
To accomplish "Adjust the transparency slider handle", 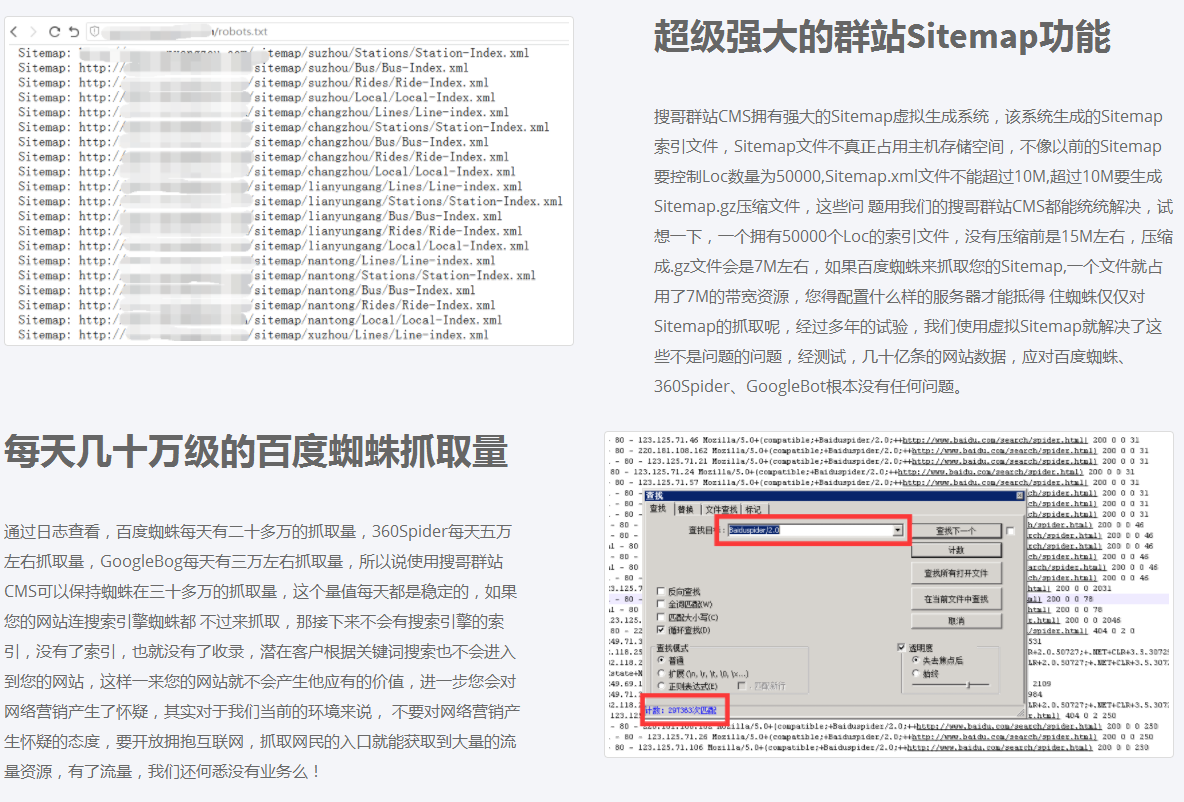I will pos(968,685).
